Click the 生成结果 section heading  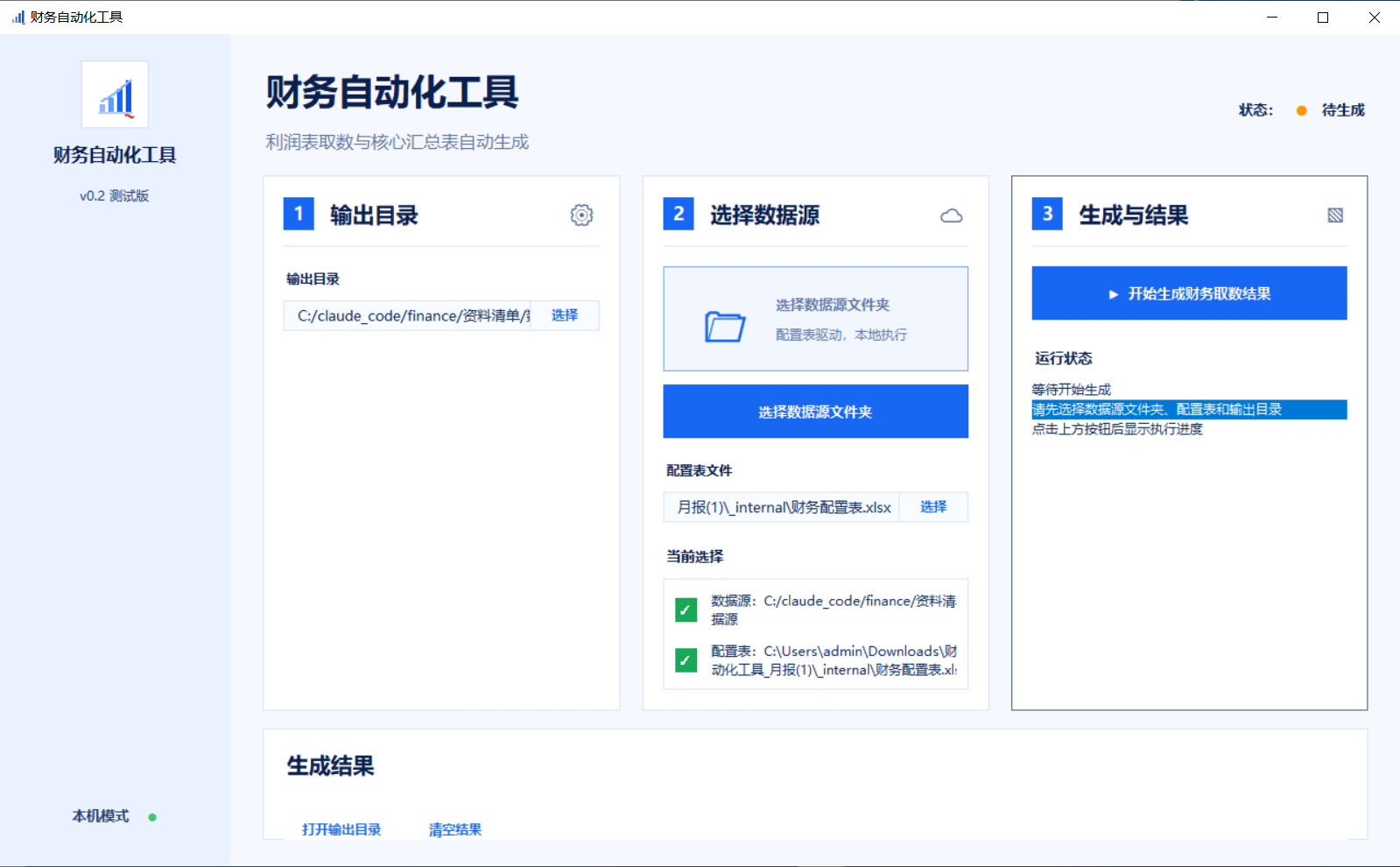coord(330,766)
